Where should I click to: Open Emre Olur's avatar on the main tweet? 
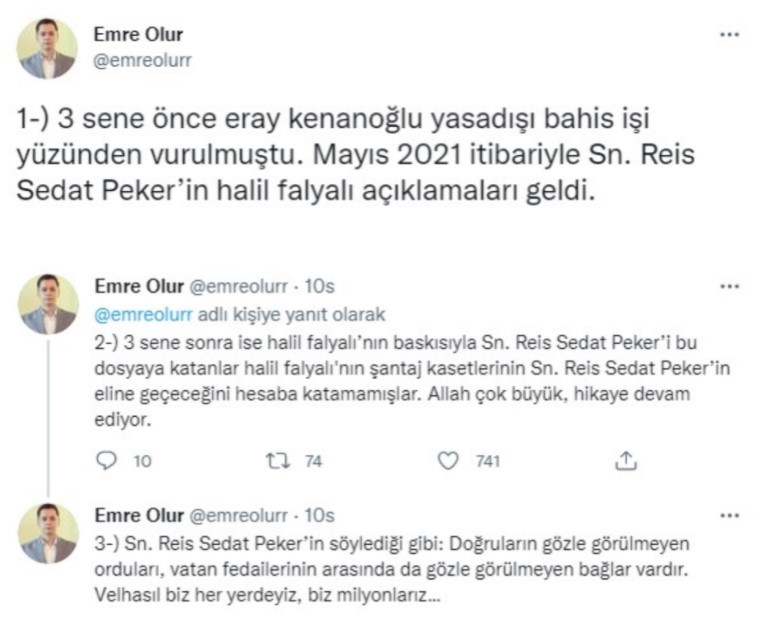pos(47,48)
